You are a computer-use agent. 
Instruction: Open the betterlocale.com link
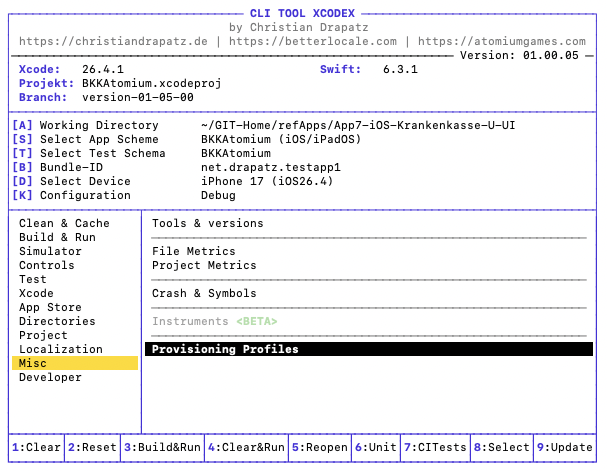point(313,41)
